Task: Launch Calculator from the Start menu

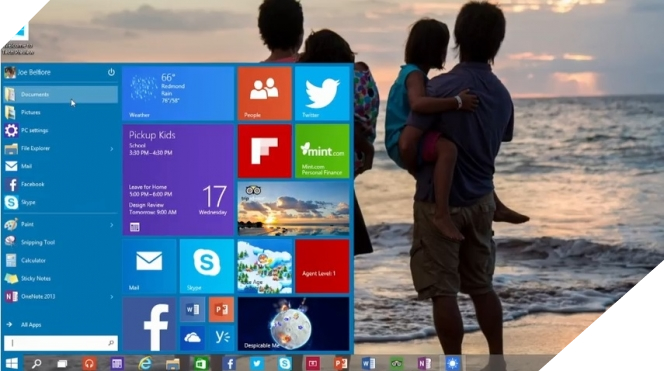Action: 61,260
